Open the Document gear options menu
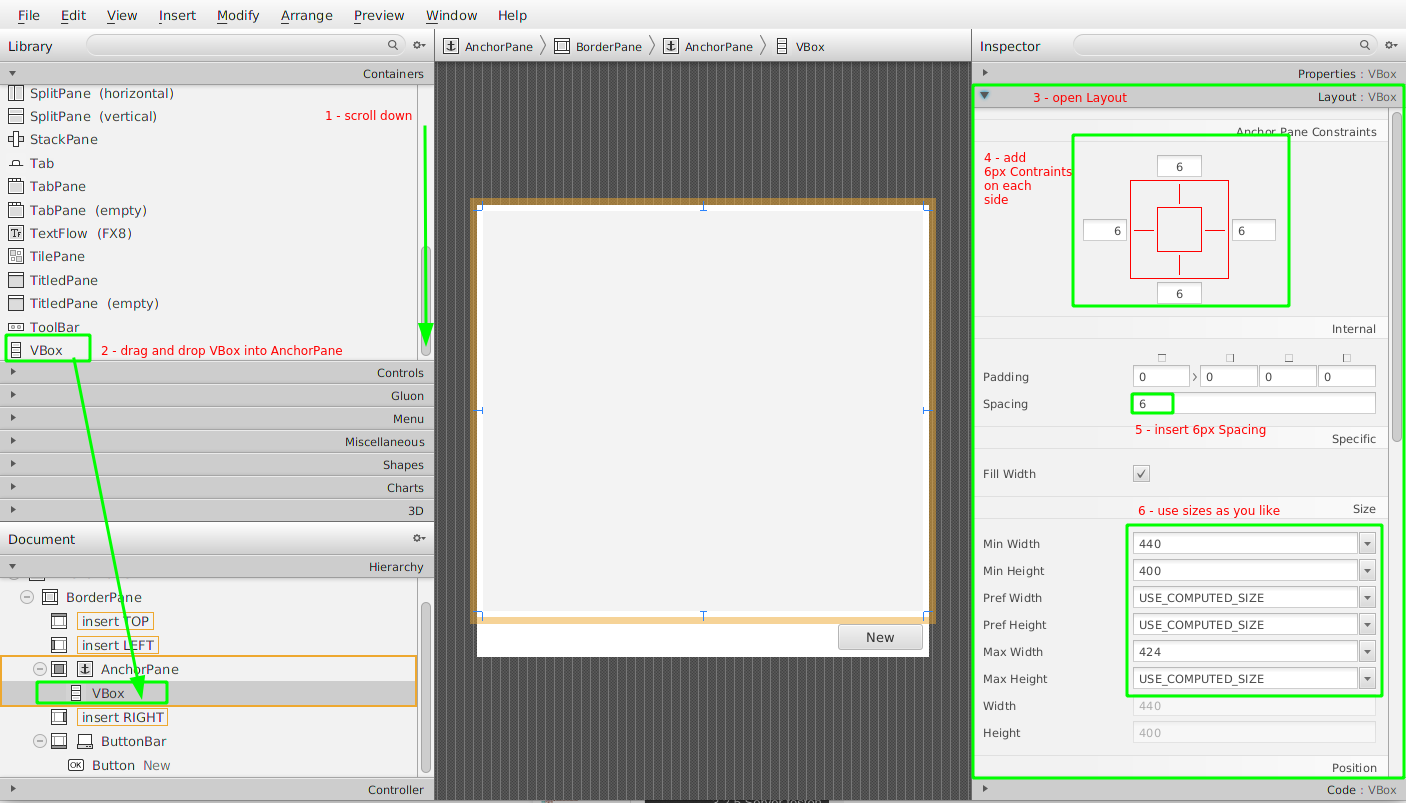 point(420,538)
